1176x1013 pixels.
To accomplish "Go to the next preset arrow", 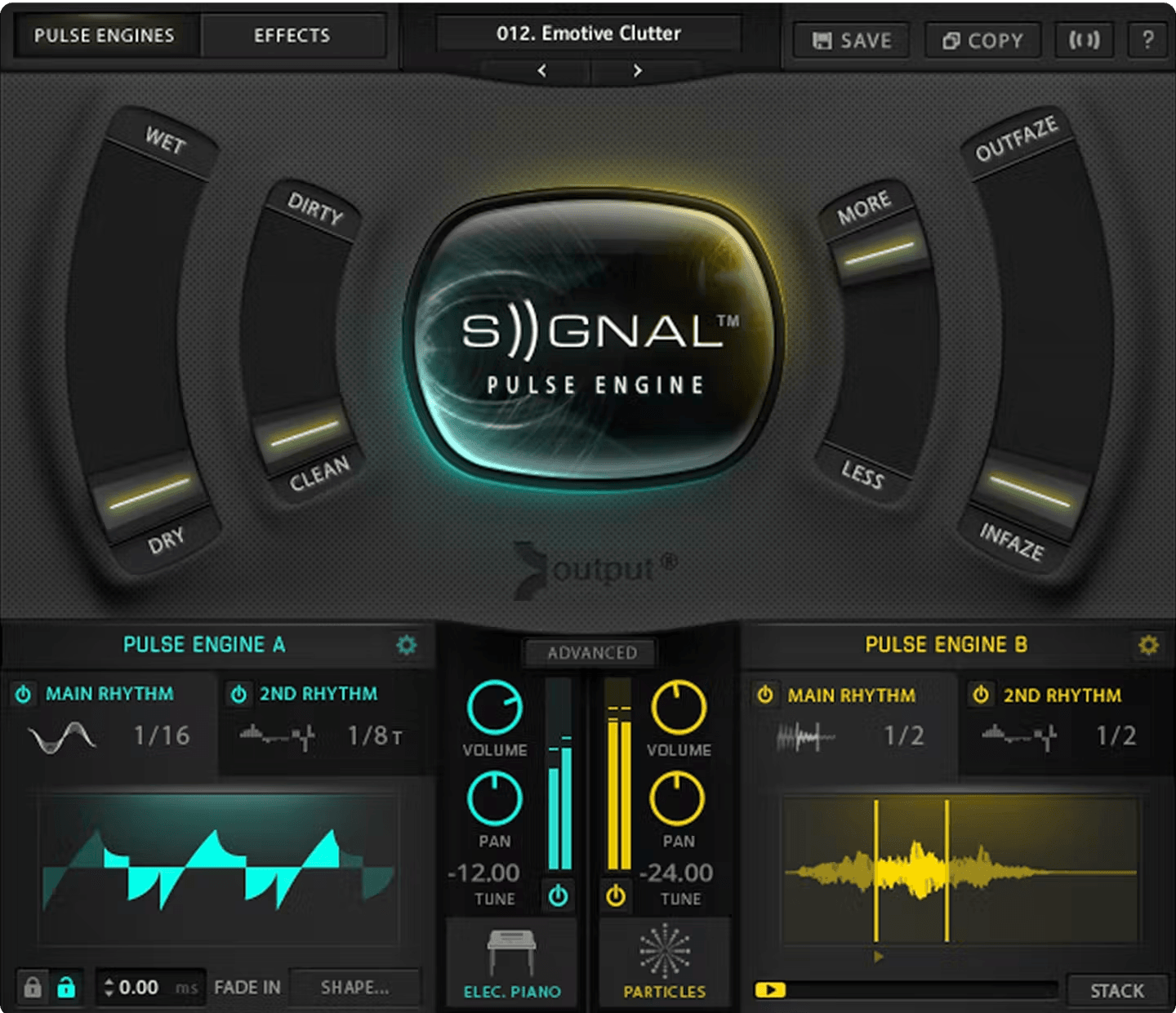I will [x=637, y=71].
